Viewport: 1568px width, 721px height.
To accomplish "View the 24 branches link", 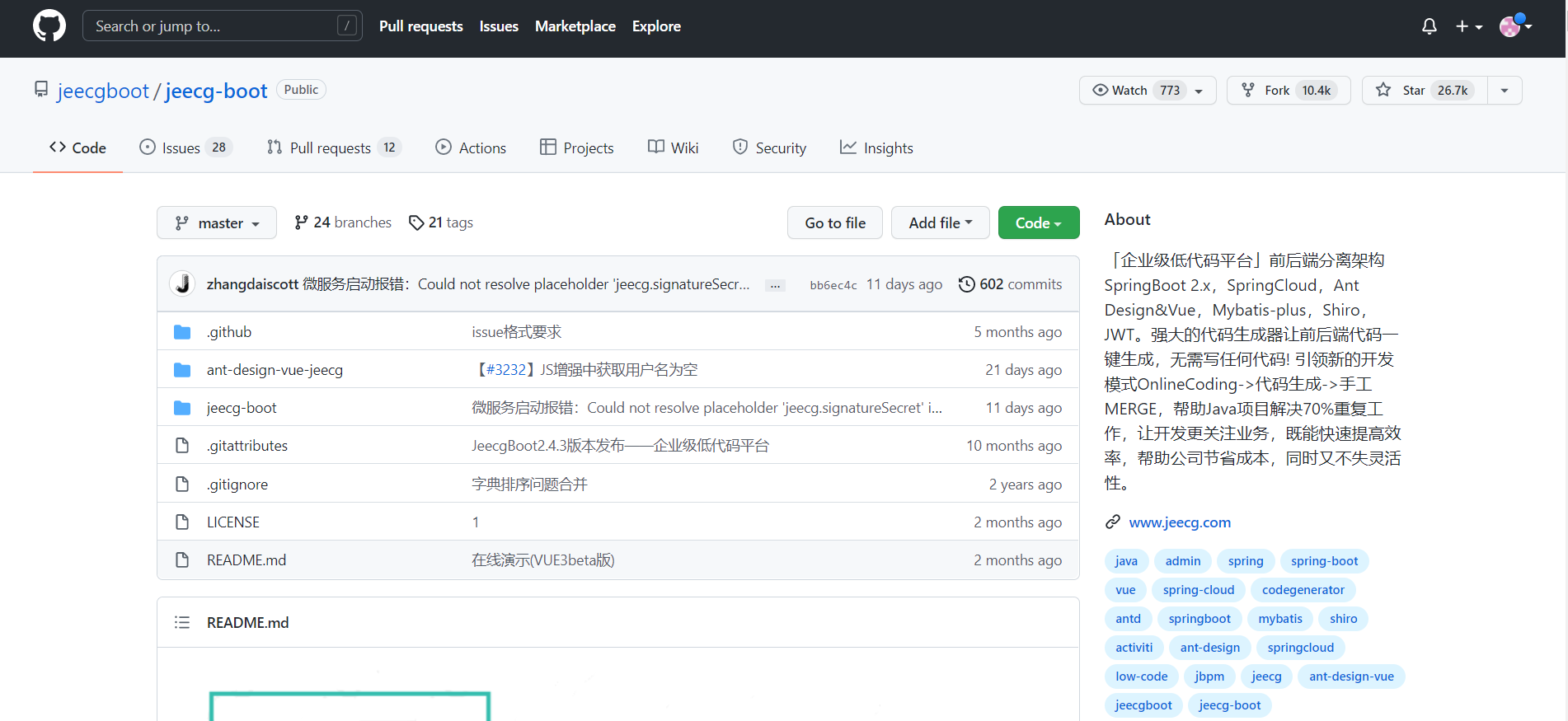I will tap(343, 222).
